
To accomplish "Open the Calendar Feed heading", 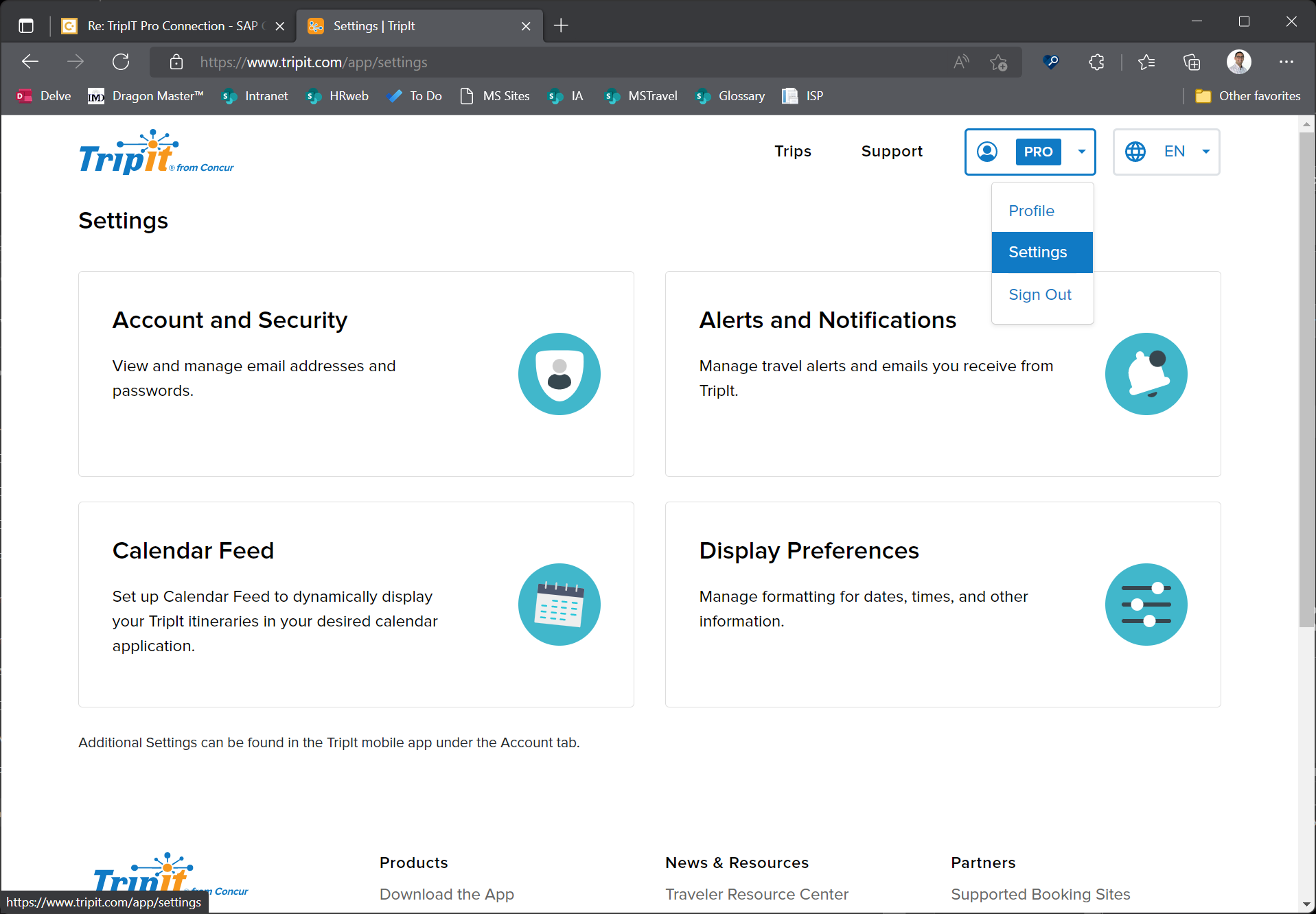I will tap(193, 550).
